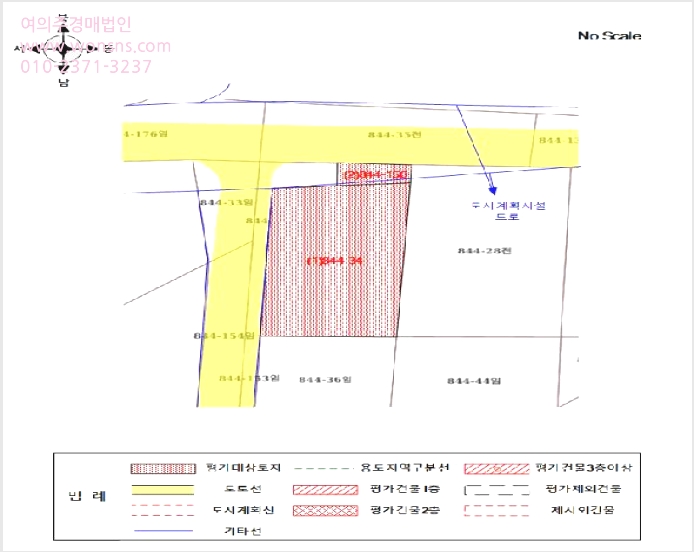Click the 평가건물3층이상 hatched legend swatch

pyautogui.click(x=497, y=468)
